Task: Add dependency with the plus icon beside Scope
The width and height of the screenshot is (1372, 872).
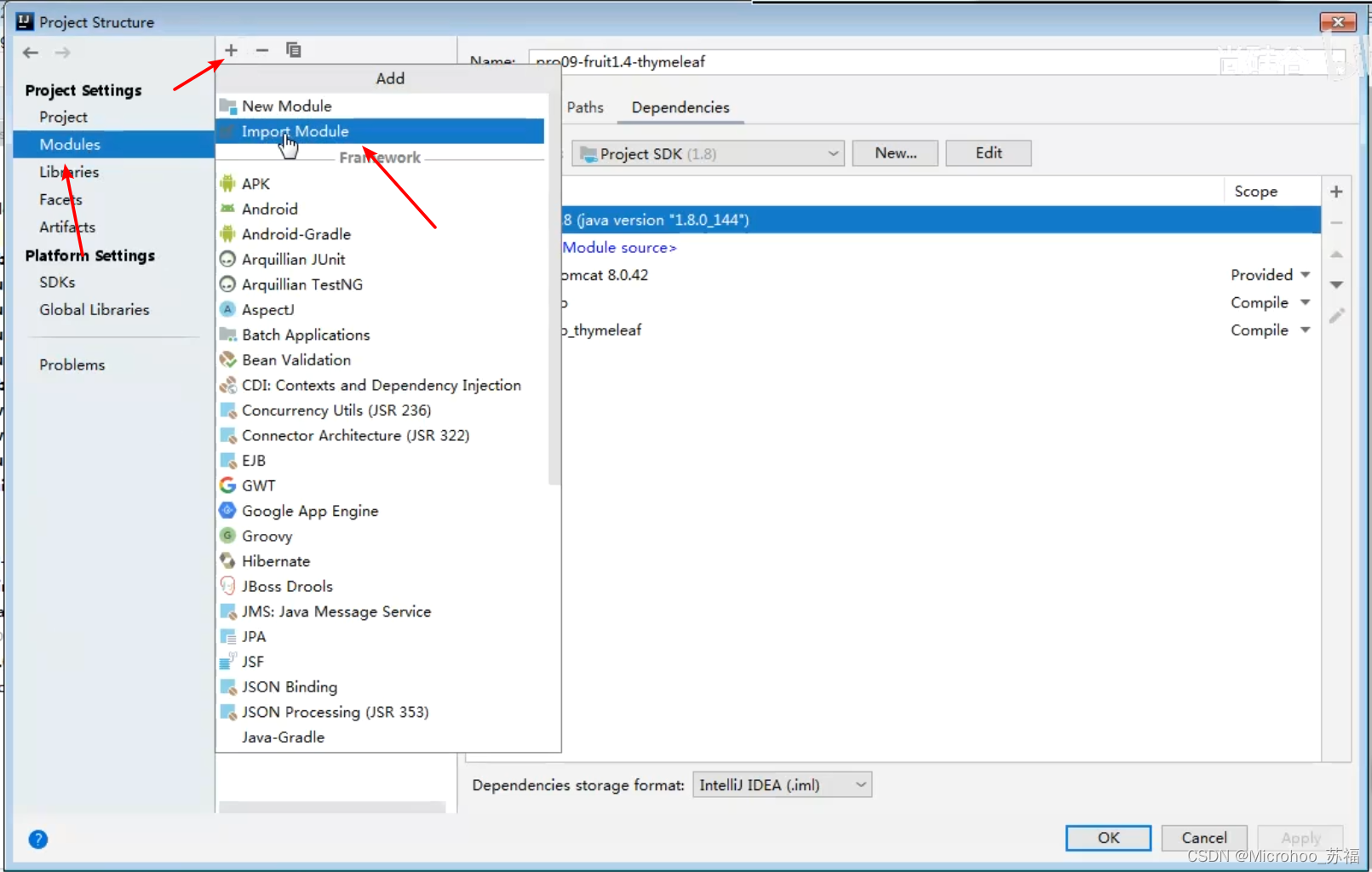Action: tap(1336, 192)
